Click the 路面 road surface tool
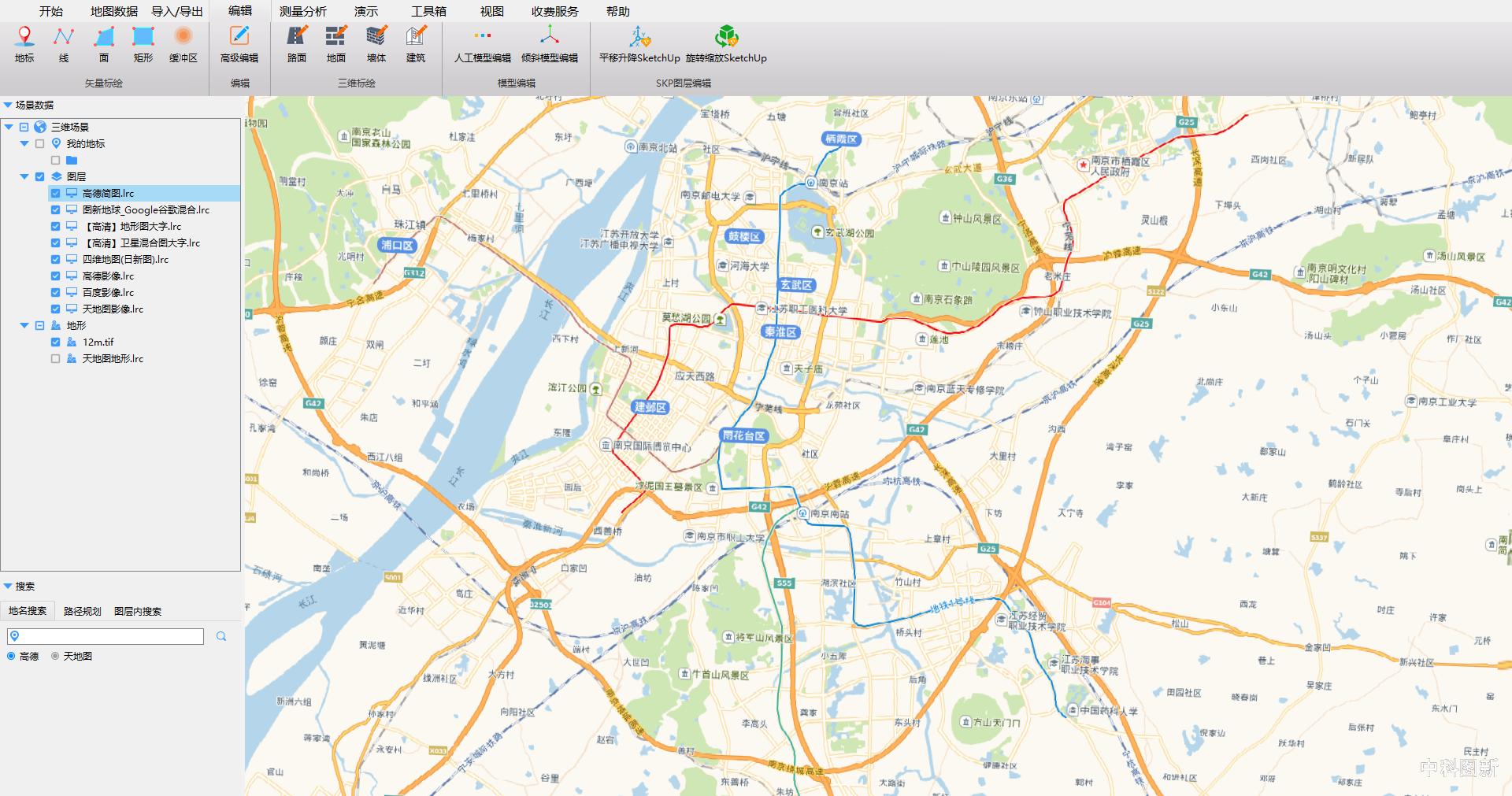This screenshot has height=796, width=1512. [x=297, y=44]
